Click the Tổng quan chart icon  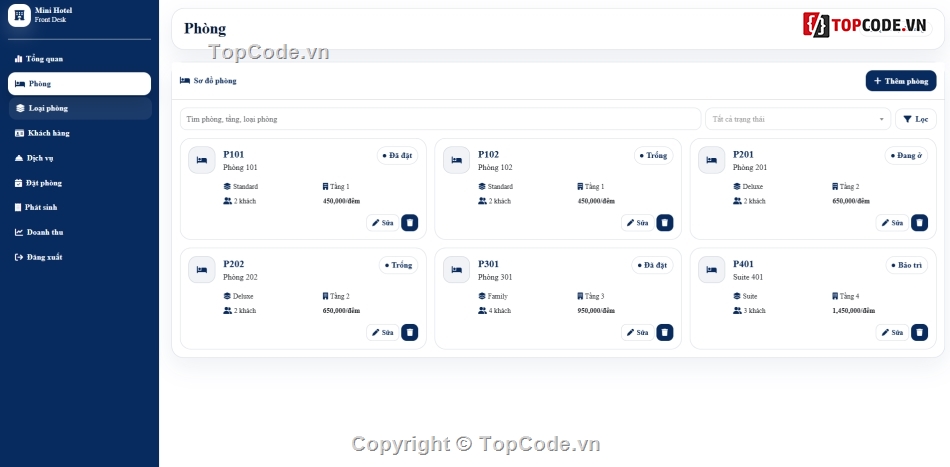tap(18, 59)
